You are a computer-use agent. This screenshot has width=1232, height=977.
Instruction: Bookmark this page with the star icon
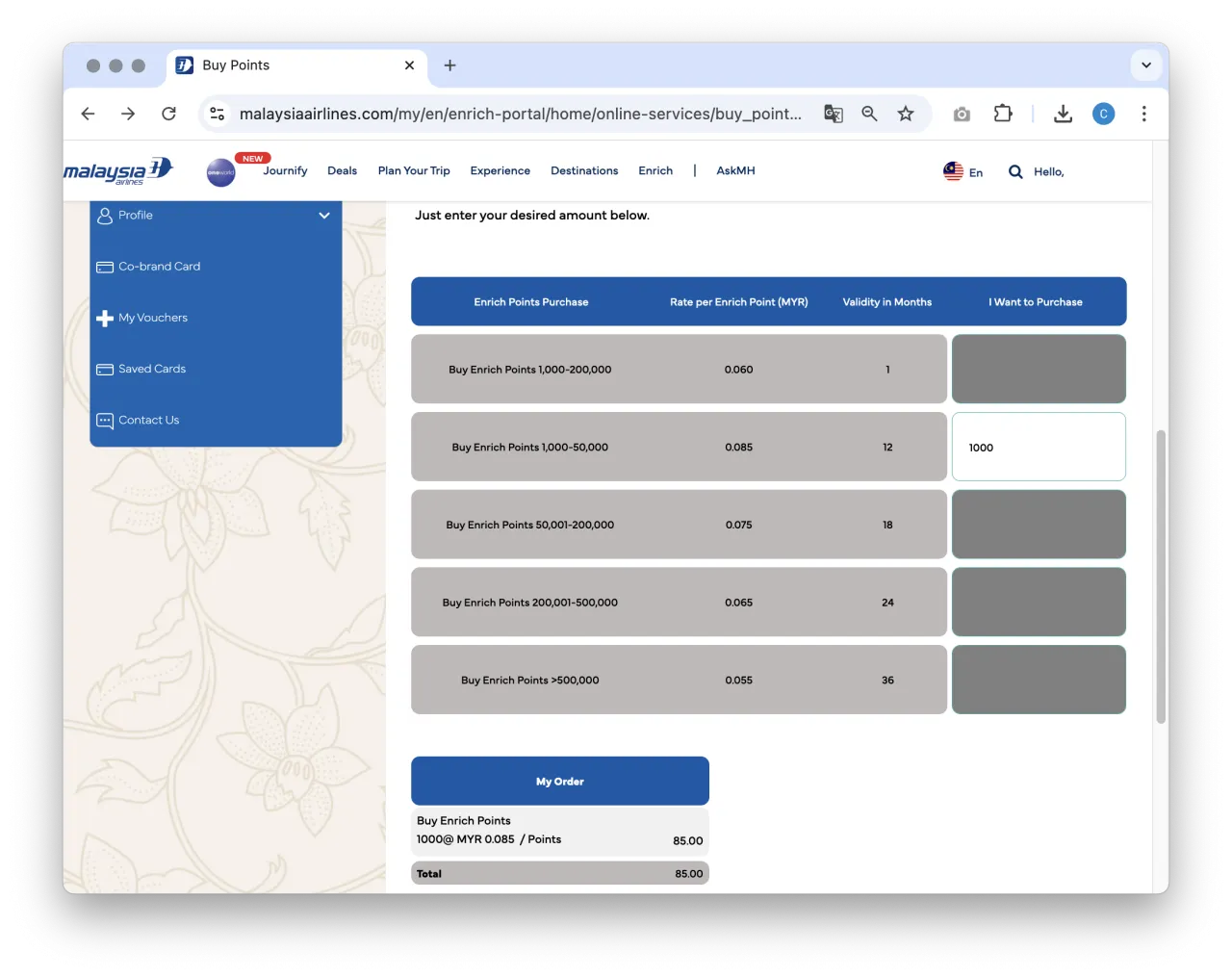click(906, 114)
